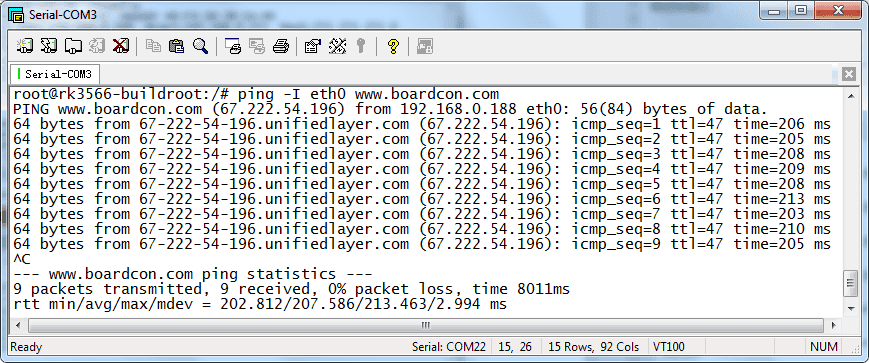Image resolution: width=869 pixels, height=363 pixels.
Task: Open Session Options toolbar icon
Action: point(313,46)
